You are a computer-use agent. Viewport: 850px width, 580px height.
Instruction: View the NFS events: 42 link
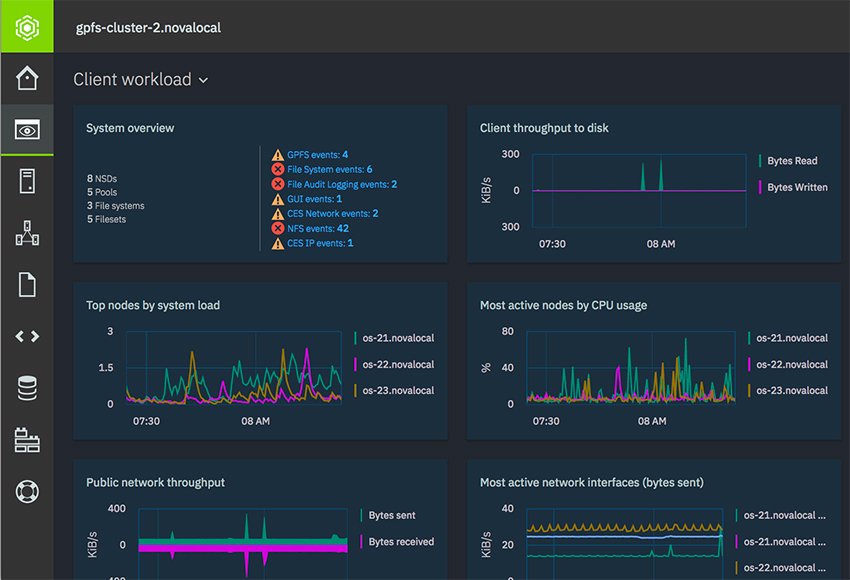click(x=317, y=228)
